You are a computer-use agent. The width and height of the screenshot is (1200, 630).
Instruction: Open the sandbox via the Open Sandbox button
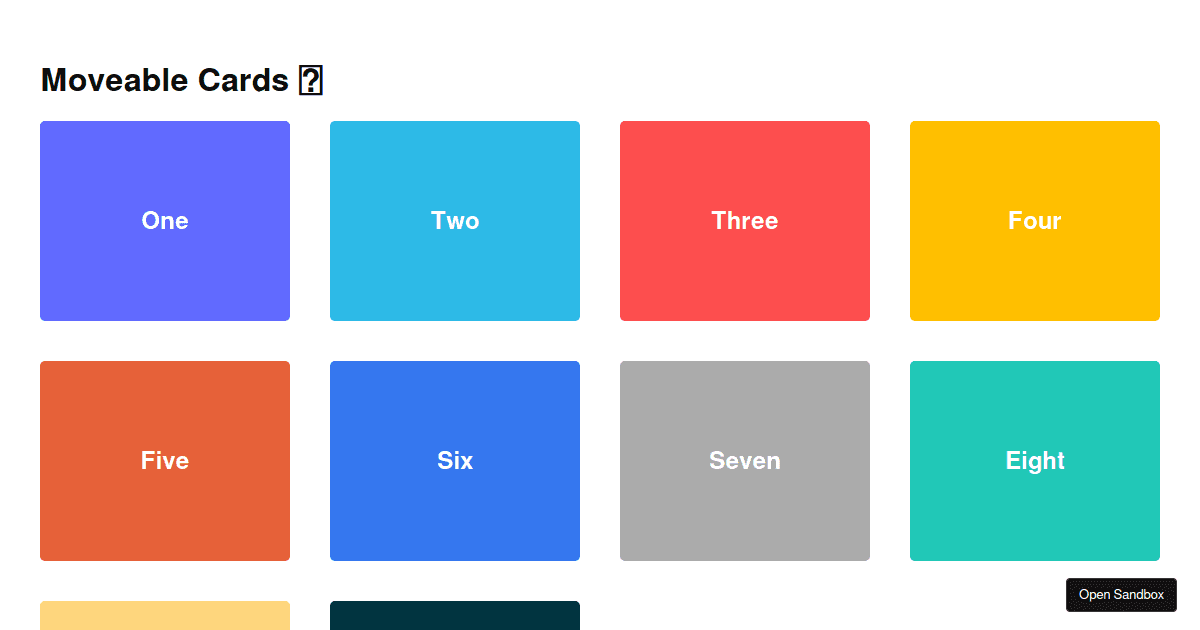[1121, 594]
